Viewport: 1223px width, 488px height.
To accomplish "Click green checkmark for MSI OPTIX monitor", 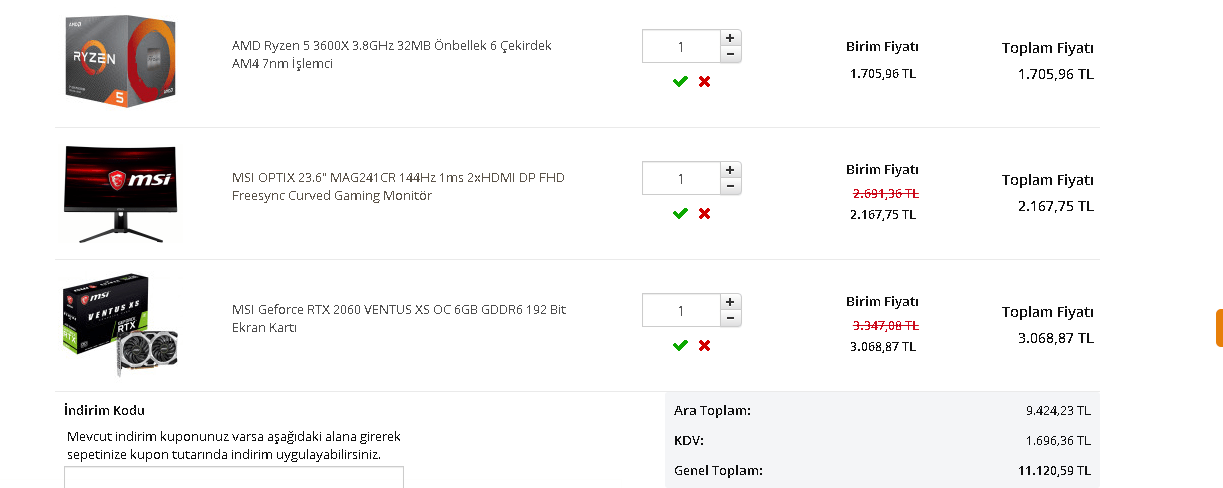I will 680,213.
